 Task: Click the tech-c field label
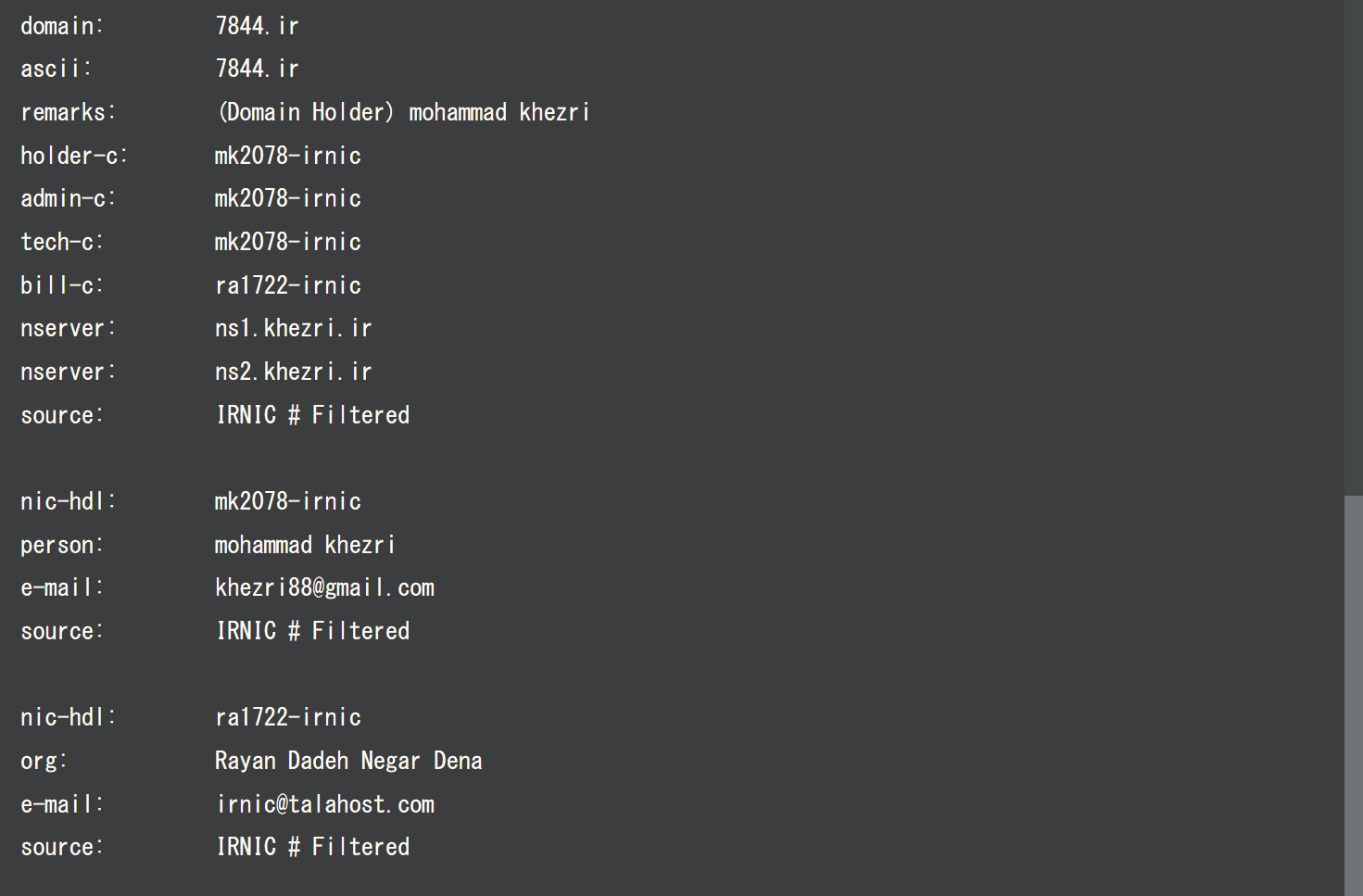61,242
